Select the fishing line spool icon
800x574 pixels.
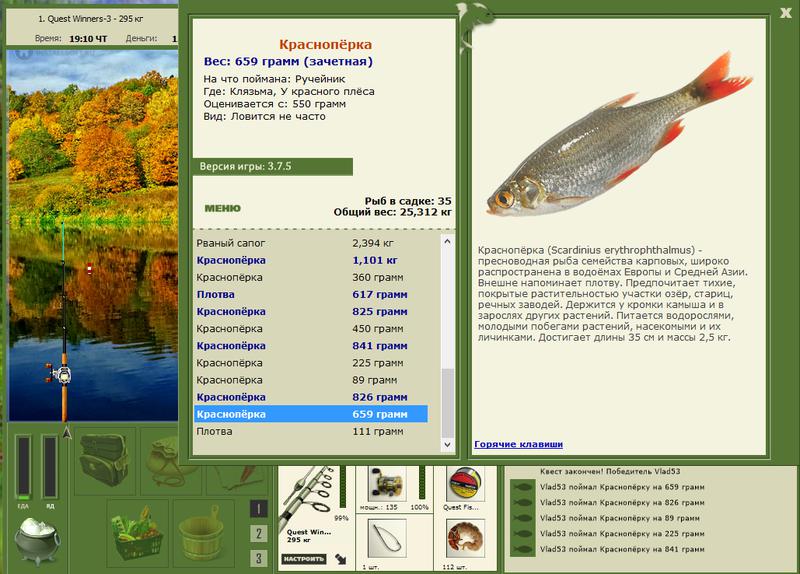tap(465, 484)
